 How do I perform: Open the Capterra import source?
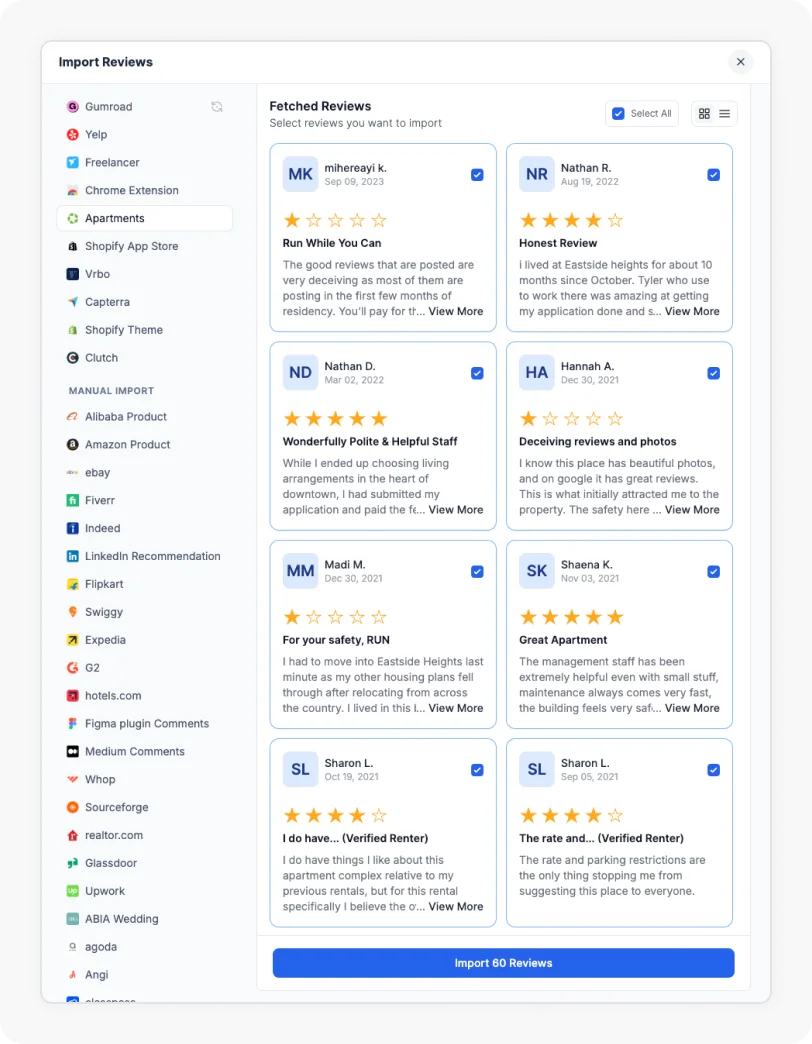111,301
